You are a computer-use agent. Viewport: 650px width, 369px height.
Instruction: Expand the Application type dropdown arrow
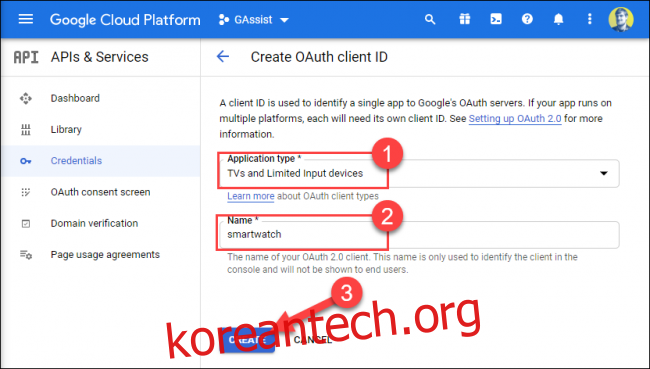[604, 173]
